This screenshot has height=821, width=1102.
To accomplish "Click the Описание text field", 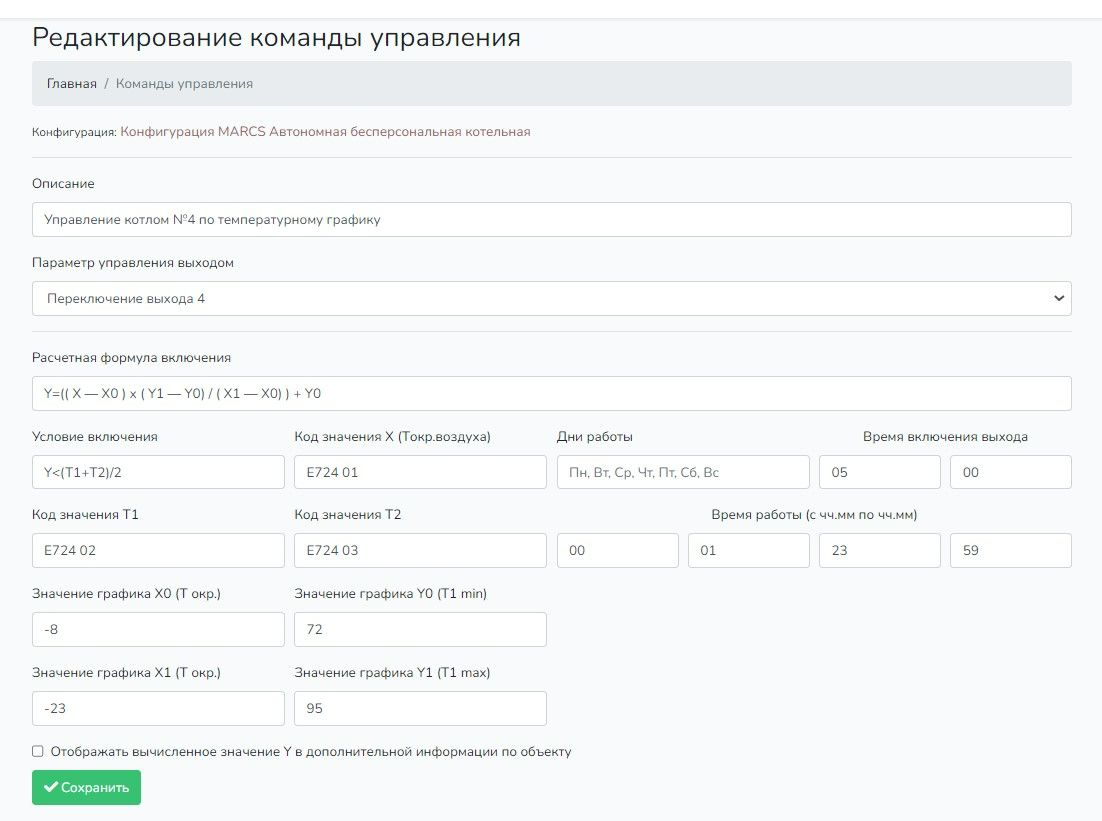I will [x=551, y=219].
